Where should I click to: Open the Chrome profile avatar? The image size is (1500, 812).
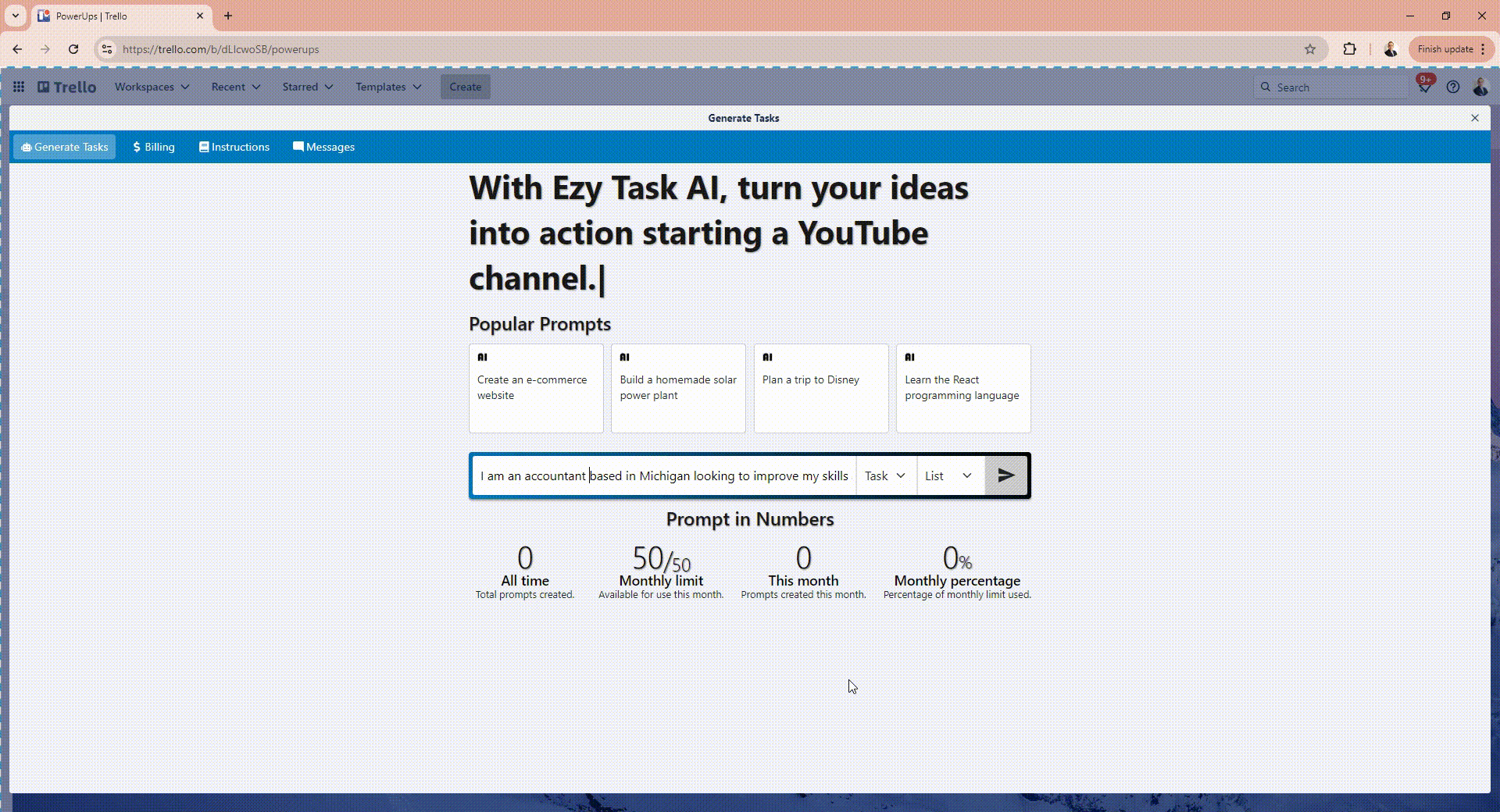[1391, 49]
